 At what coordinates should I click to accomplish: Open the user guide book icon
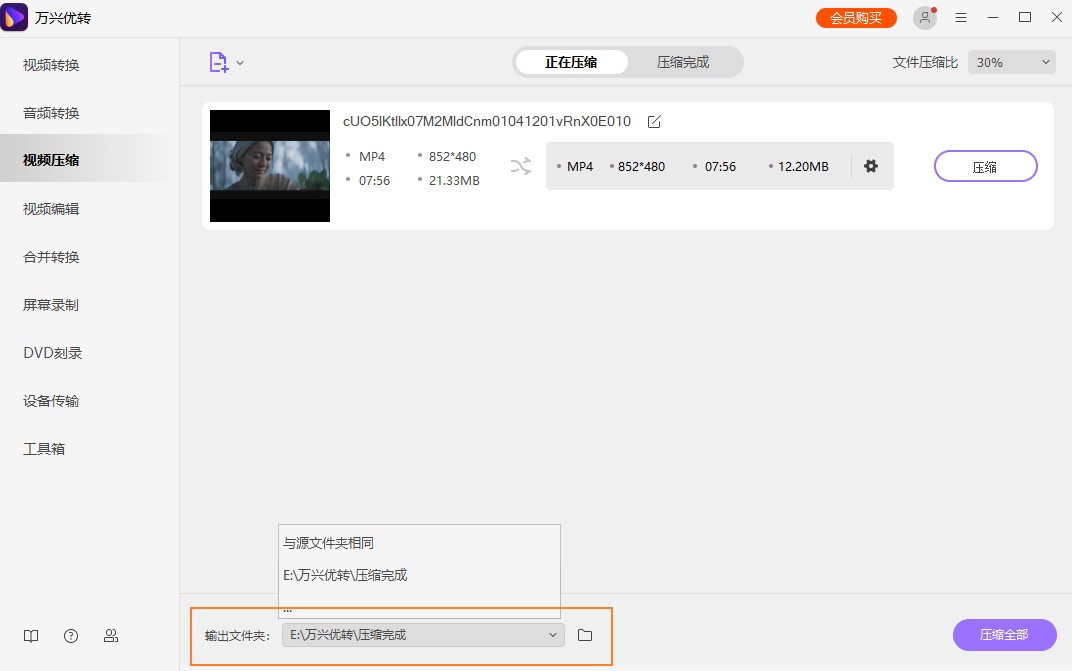30,635
